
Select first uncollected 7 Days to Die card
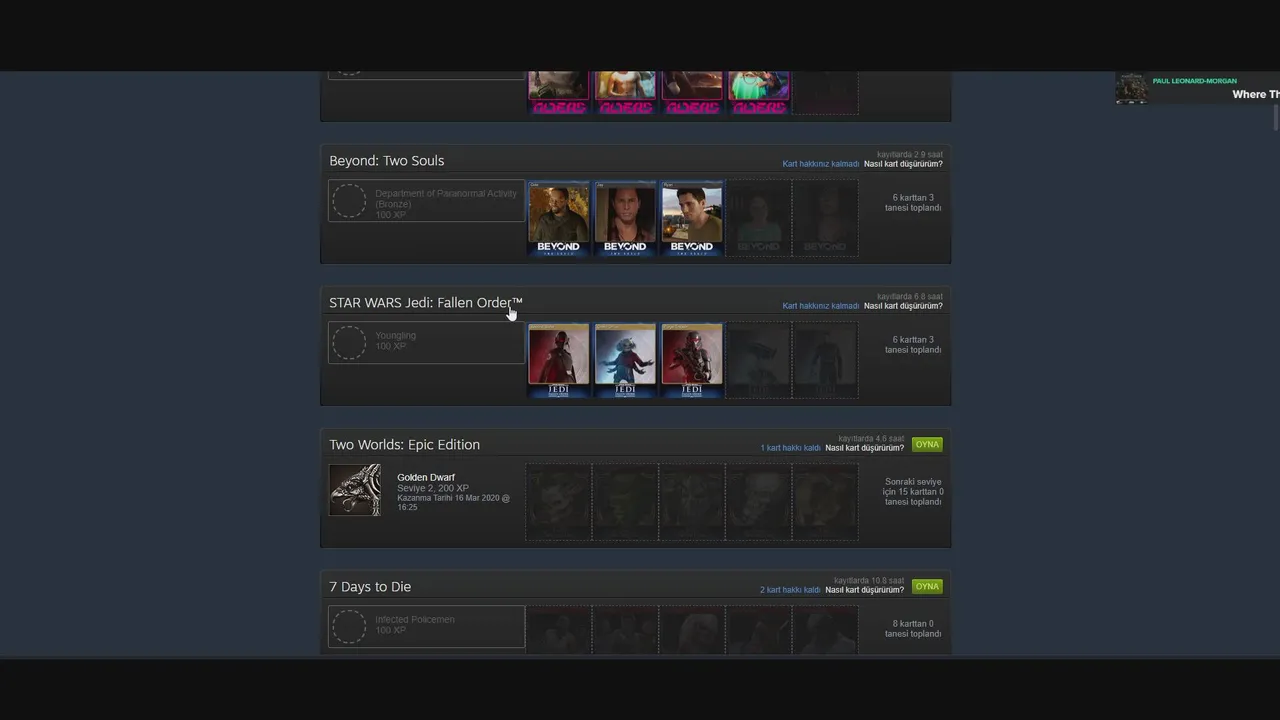(x=558, y=630)
